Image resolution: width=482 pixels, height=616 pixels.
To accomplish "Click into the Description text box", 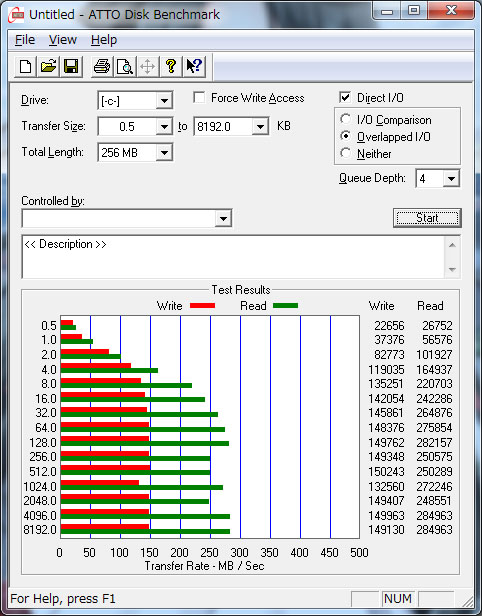I will tap(233, 257).
